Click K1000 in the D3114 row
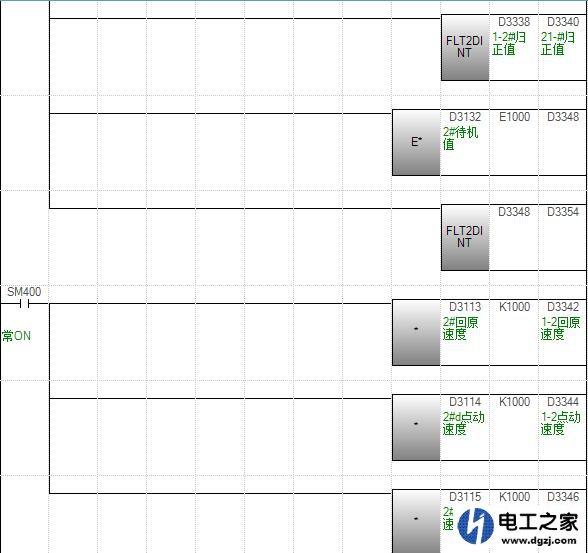The image size is (588, 553). pos(514,402)
